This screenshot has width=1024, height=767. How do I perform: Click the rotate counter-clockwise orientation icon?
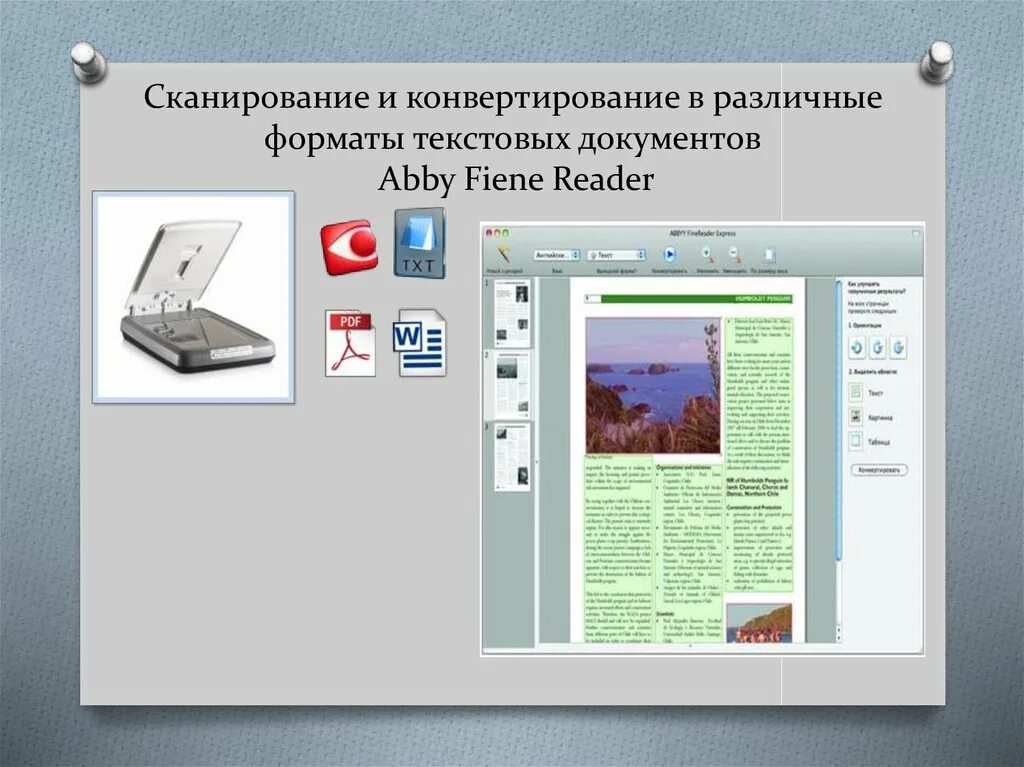click(x=857, y=348)
